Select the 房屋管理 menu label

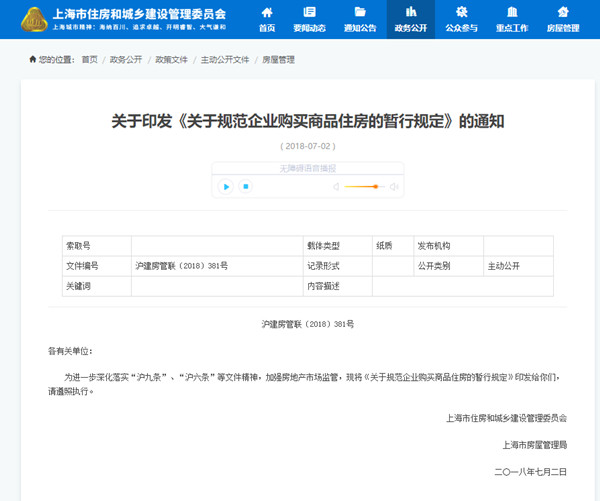[x=562, y=28]
